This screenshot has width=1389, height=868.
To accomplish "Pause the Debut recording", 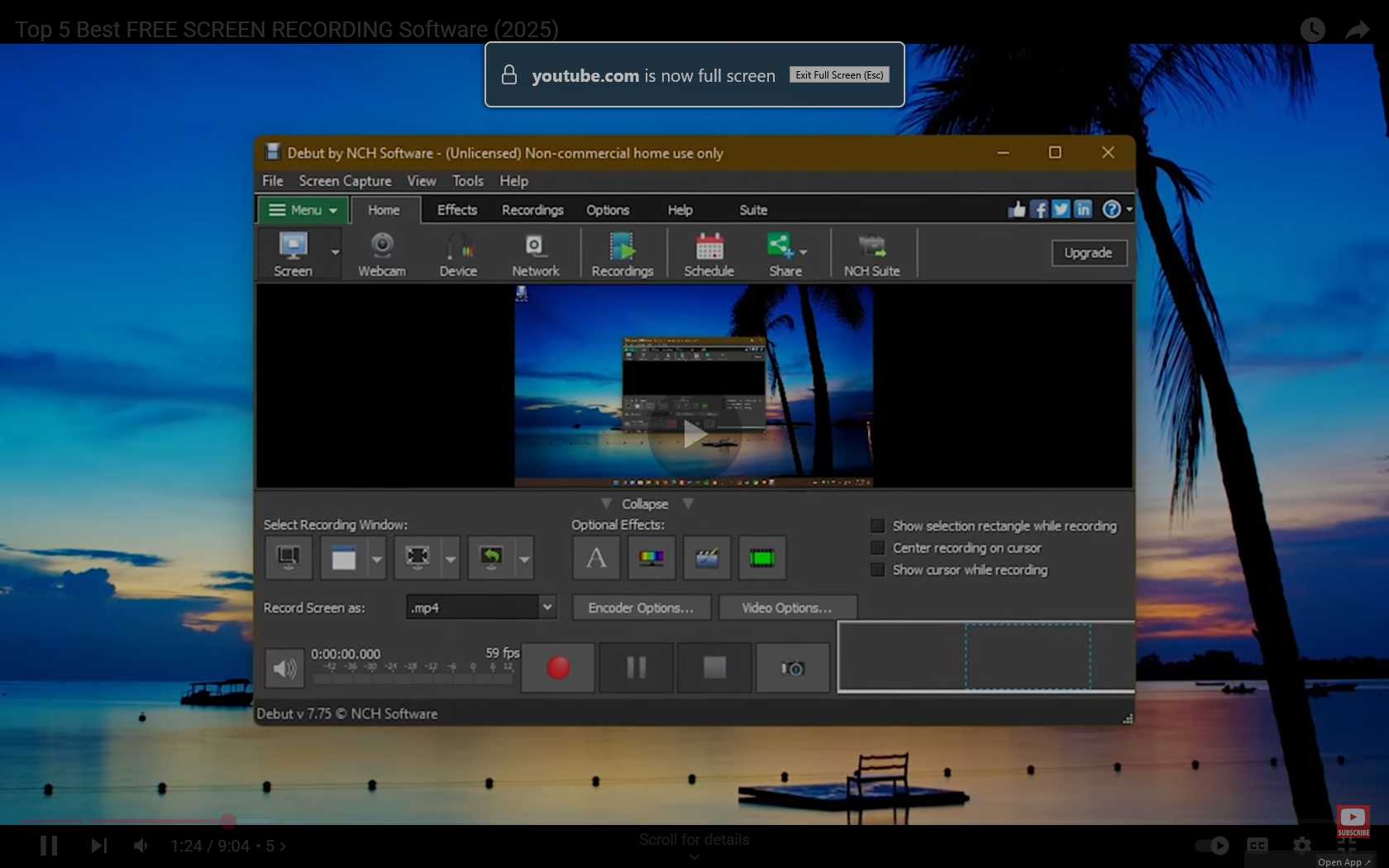I will pos(636,667).
